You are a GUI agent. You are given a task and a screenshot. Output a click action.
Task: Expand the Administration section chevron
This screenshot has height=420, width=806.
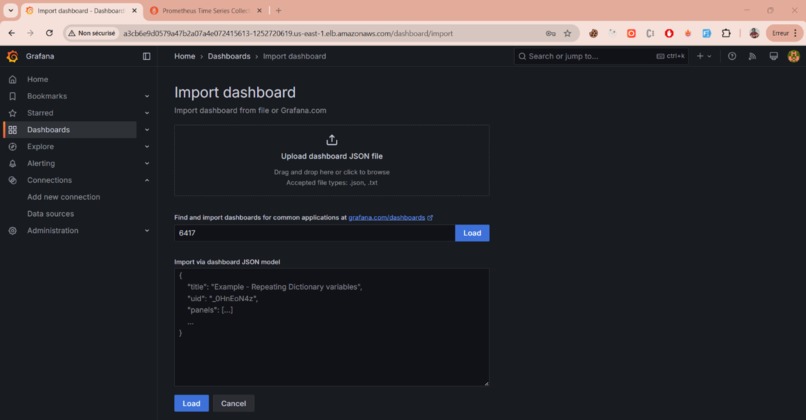[147, 230]
